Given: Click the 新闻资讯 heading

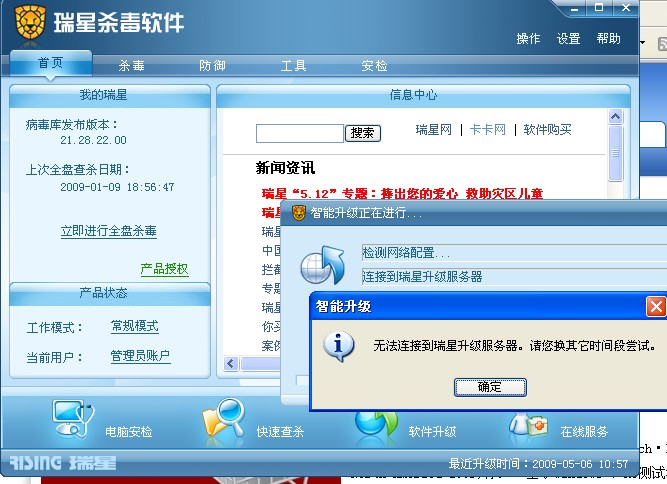Looking at the screenshot, I should (285, 168).
